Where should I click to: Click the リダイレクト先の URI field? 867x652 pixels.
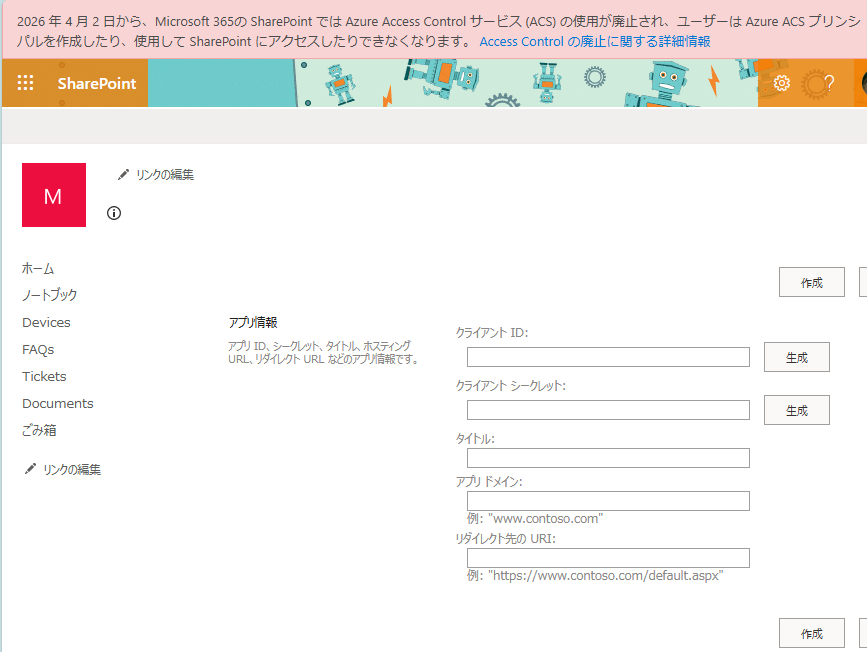(608, 557)
